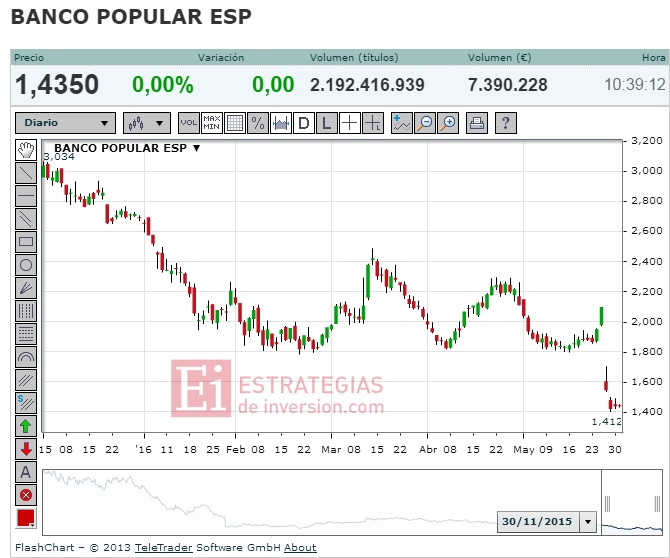Click the Volumen (títulos) header
The width and height of the screenshot is (670, 558).
354,58
